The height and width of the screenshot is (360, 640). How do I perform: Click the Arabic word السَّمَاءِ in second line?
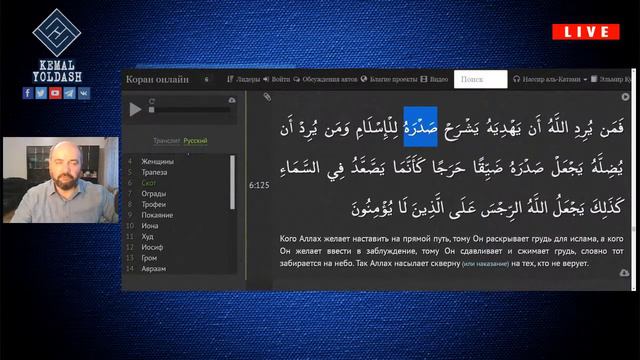(300, 168)
